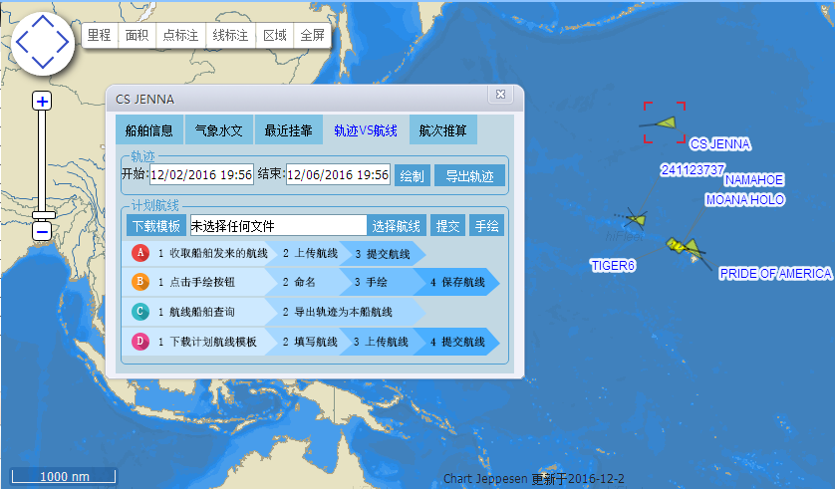Zoom in with the plus button
Viewport: 835px width, 489px height.
[42, 100]
